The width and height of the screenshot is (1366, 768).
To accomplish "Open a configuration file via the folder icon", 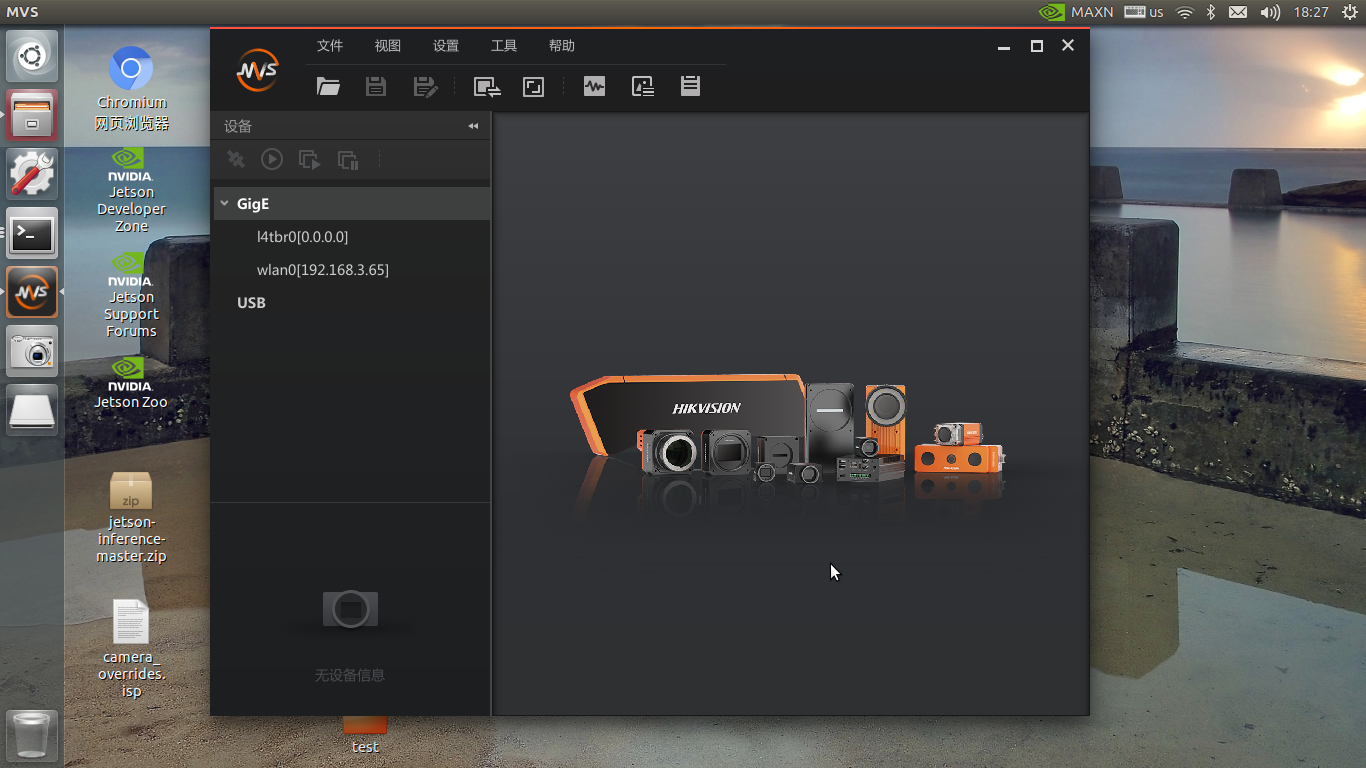I will 329,86.
